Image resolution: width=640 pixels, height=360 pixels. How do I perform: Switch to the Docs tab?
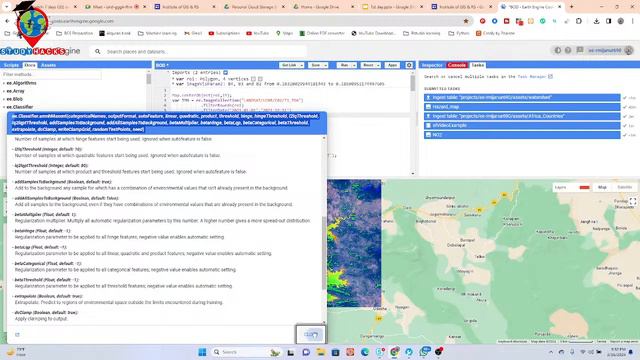(x=30, y=65)
